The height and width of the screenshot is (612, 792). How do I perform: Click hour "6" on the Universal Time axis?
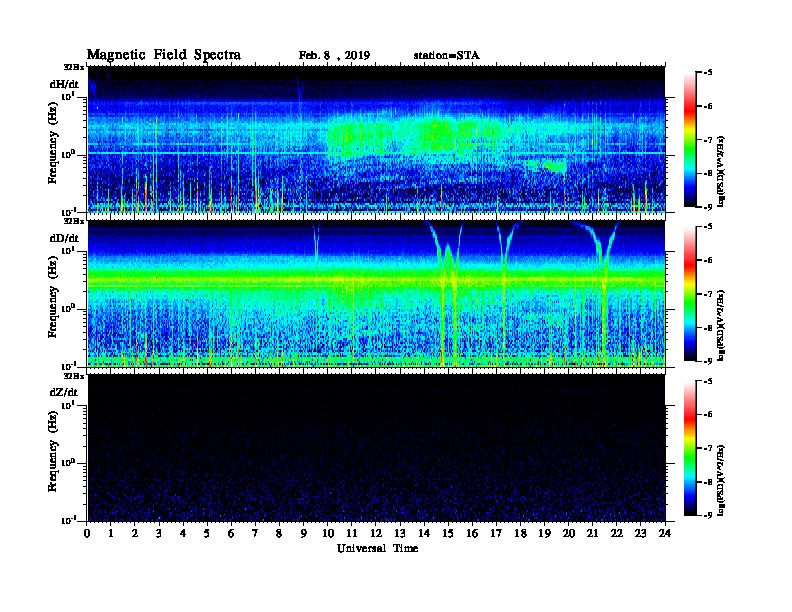tap(231, 534)
